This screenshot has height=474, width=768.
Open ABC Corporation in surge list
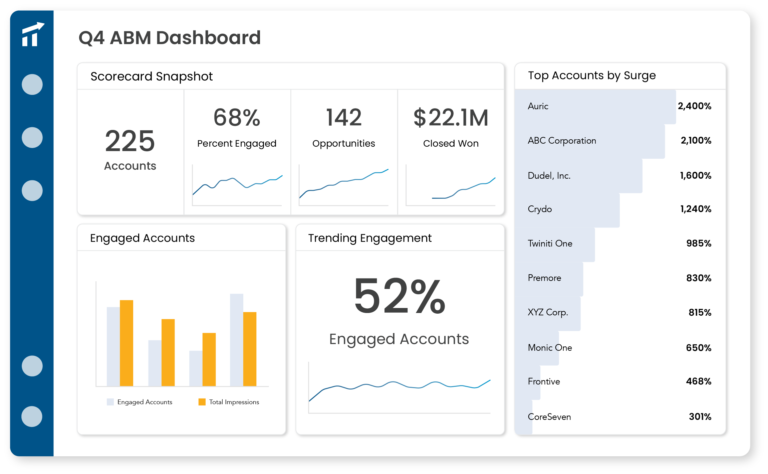(x=620, y=141)
